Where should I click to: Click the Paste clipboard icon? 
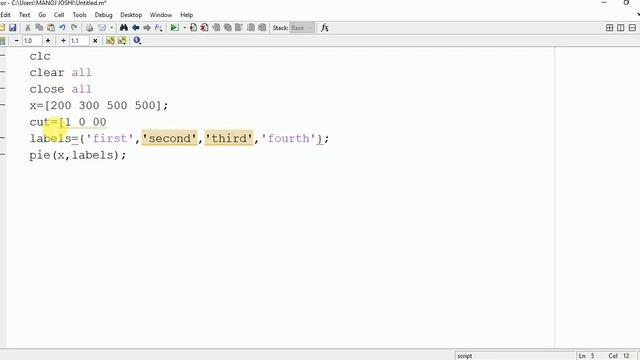pos(51,28)
